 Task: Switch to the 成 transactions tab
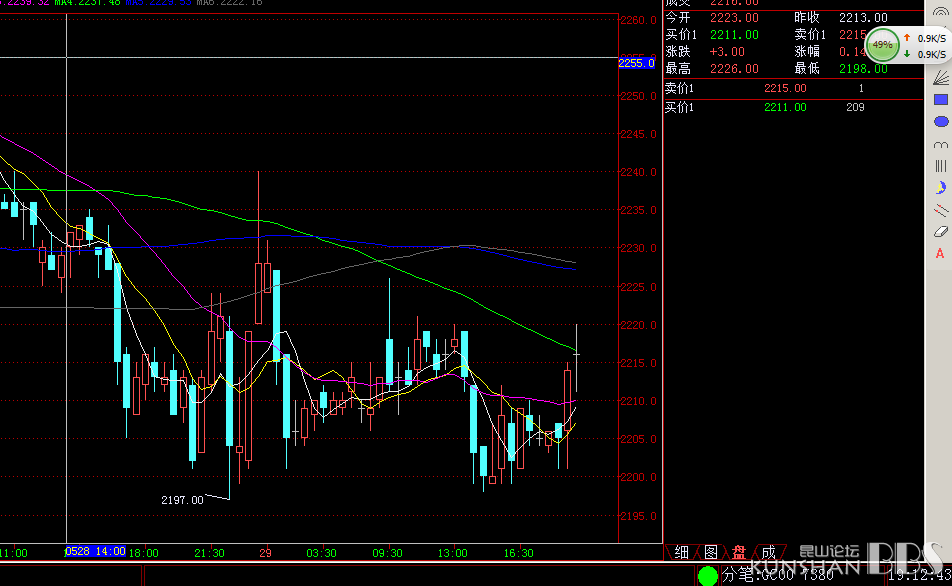click(x=768, y=553)
